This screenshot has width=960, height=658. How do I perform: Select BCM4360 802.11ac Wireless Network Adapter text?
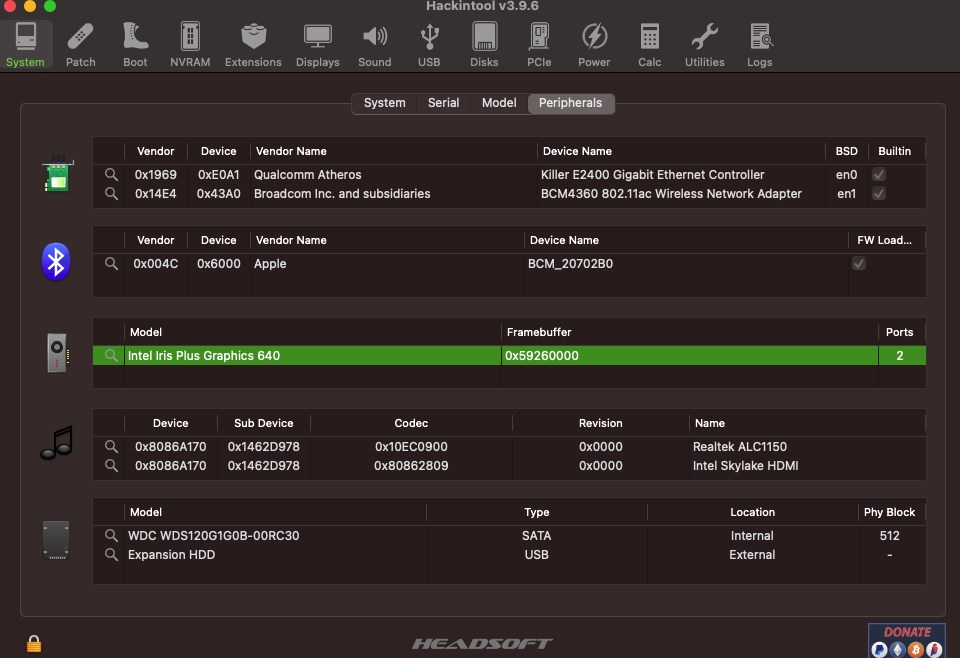[x=671, y=193]
